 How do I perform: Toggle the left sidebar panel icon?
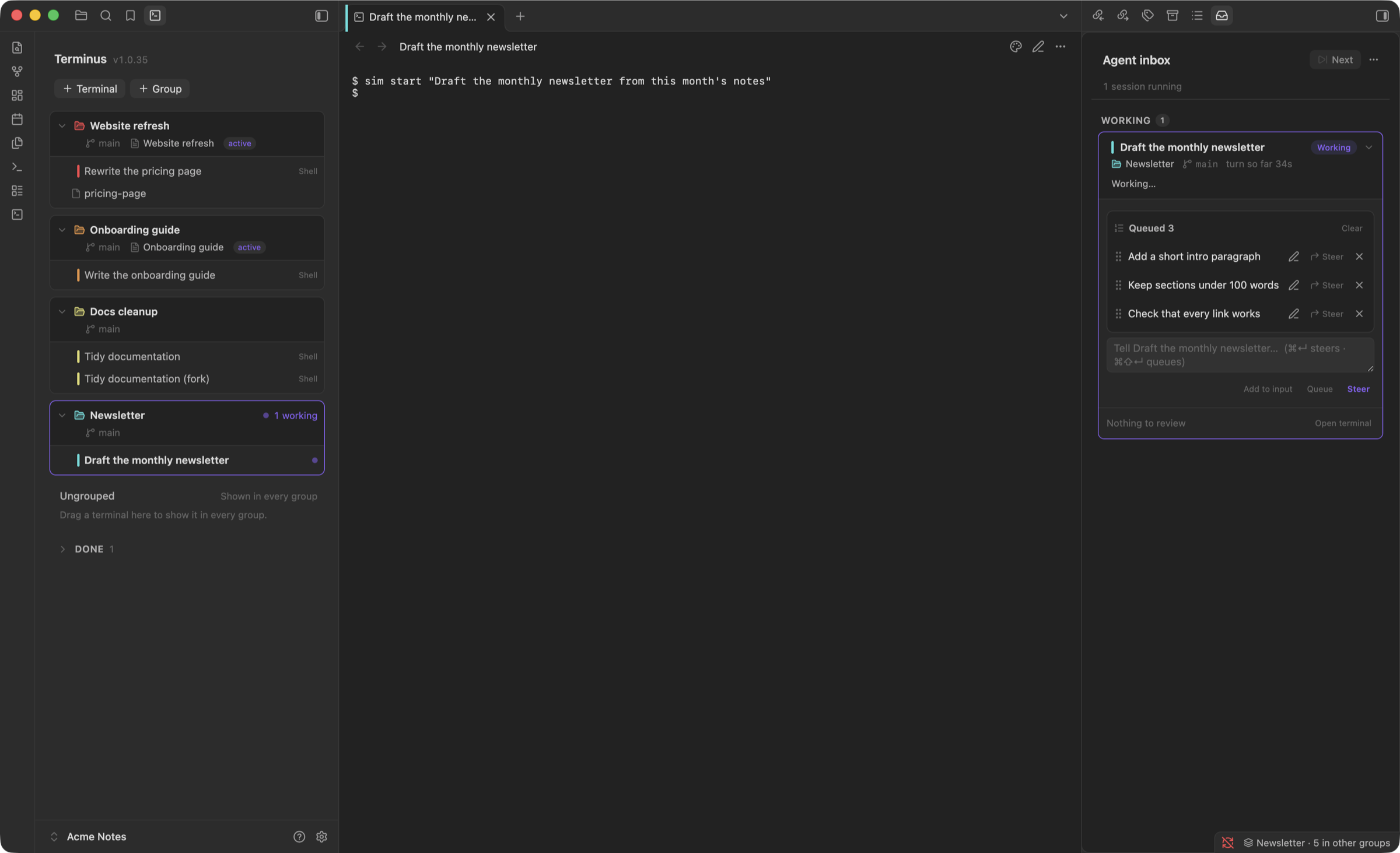pyautogui.click(x=321, y=16)
